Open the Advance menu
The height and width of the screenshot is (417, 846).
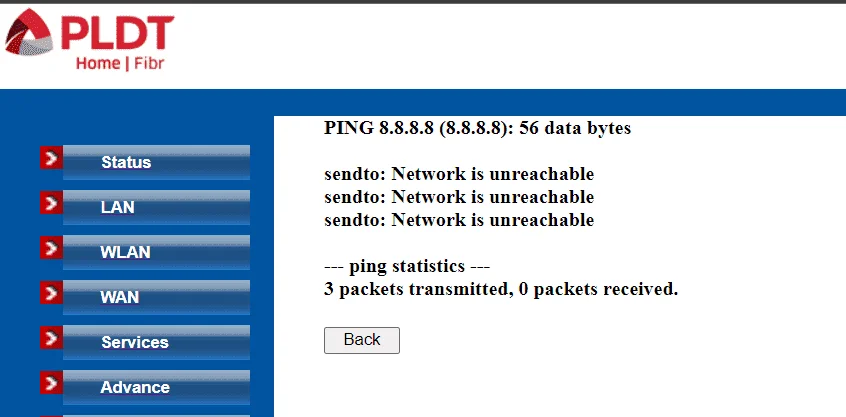(x=156, y=387)
